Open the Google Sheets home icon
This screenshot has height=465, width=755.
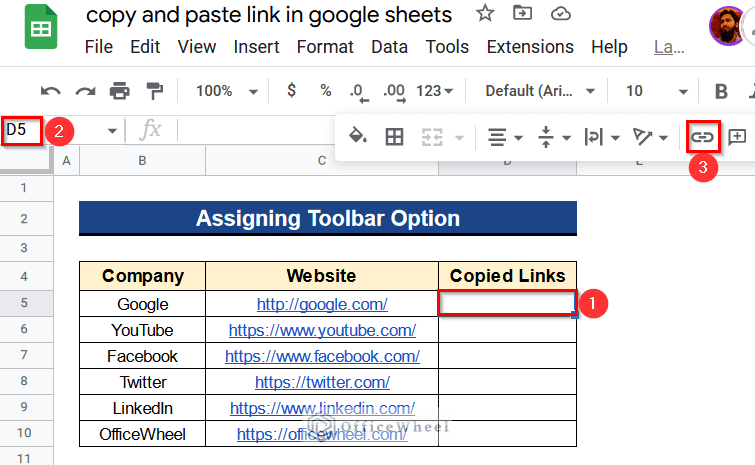coord(41,27)
